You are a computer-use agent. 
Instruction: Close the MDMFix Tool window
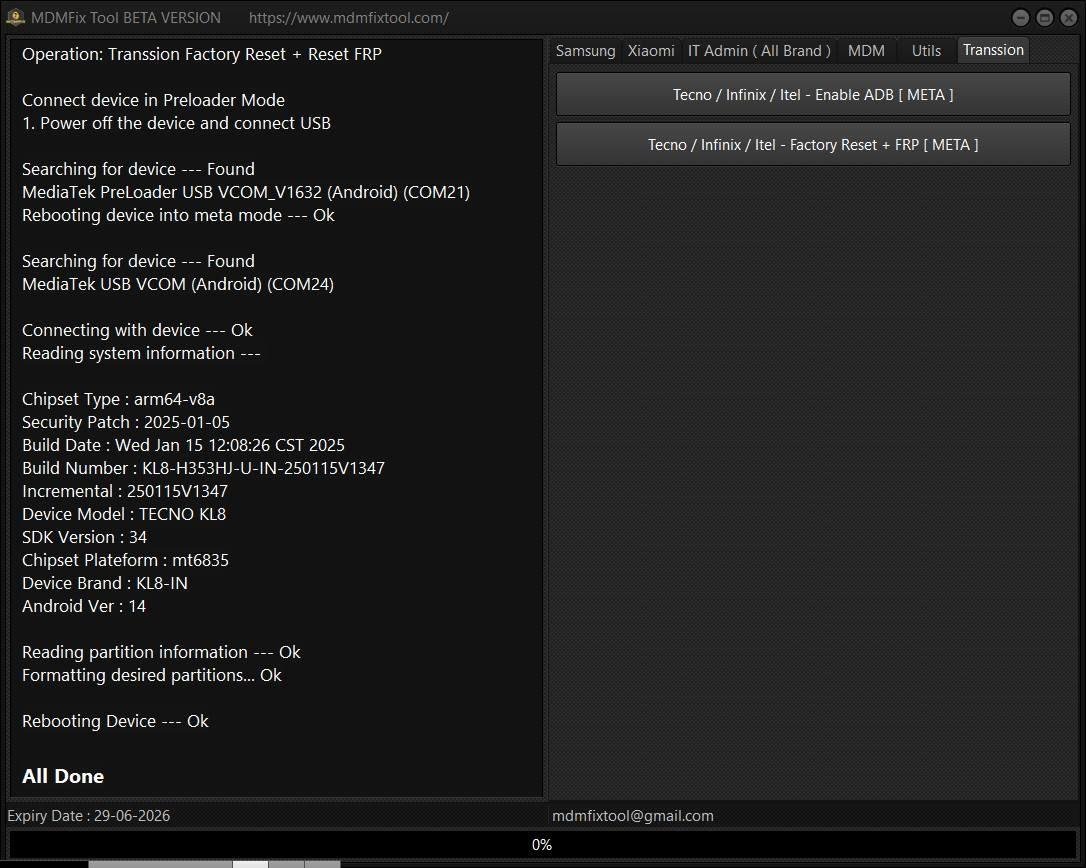[1068, 18]
